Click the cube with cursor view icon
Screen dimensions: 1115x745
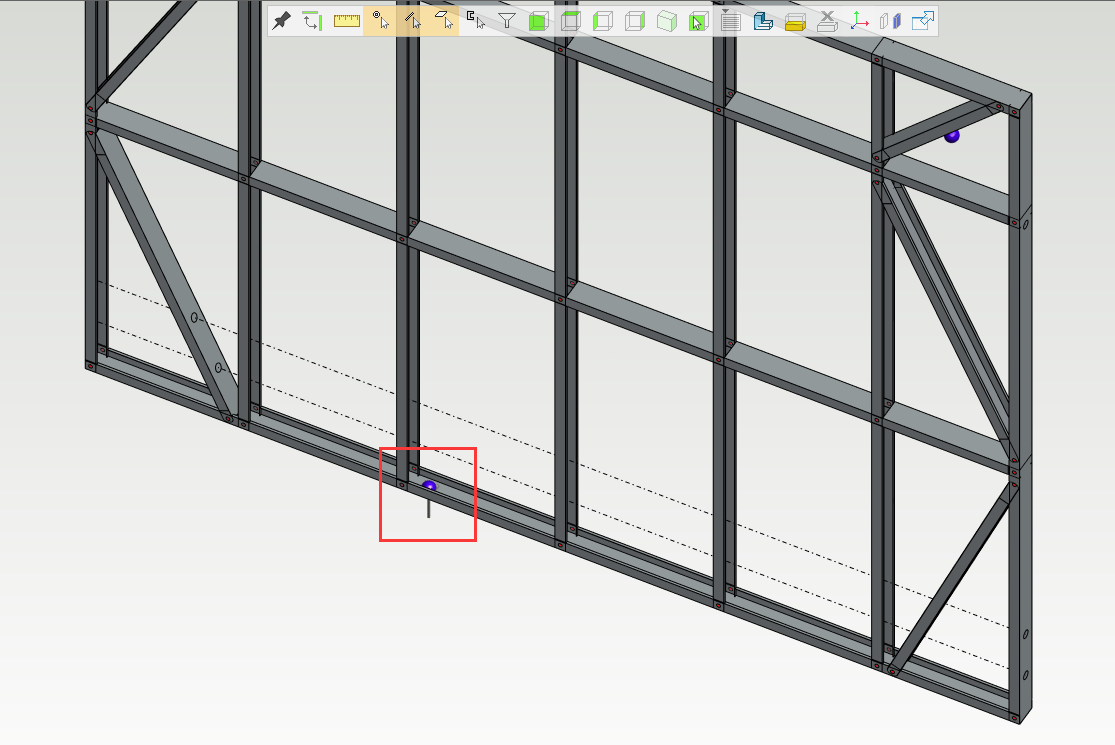point(698,21)
